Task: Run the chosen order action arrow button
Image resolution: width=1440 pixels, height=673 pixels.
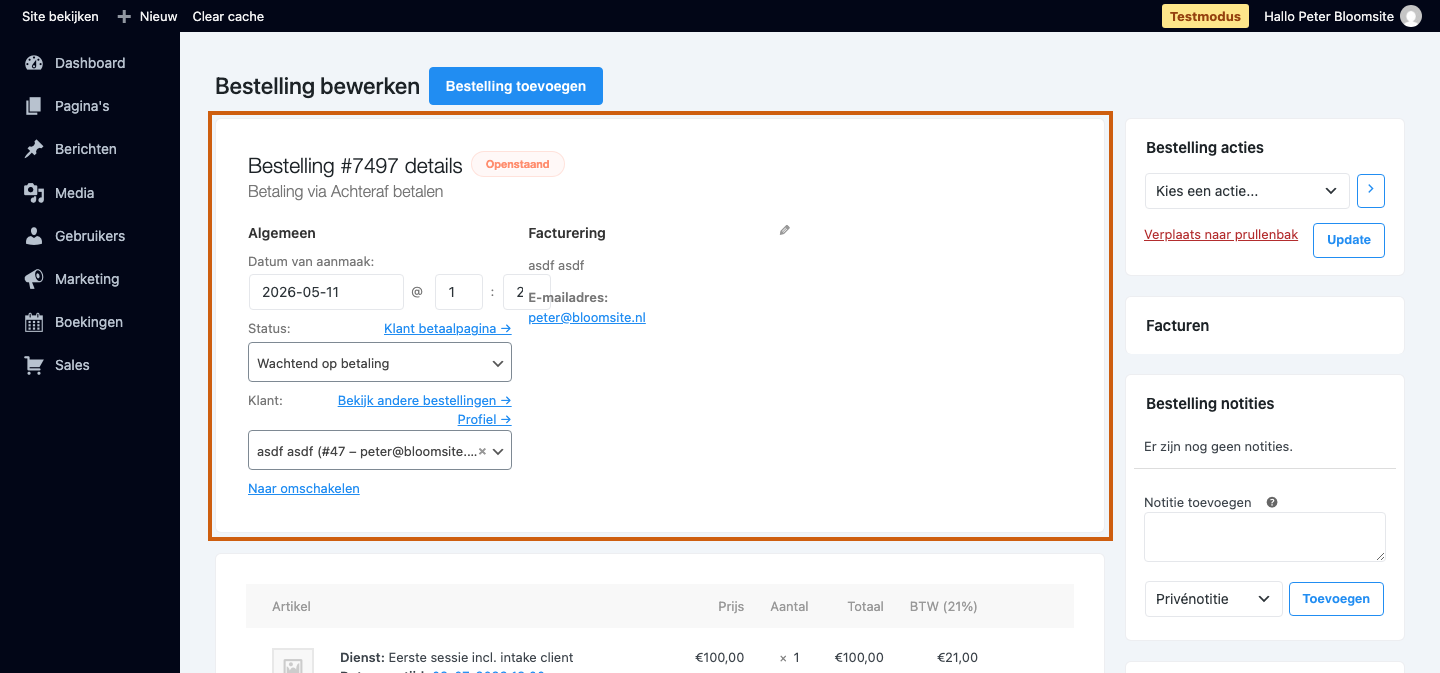Action: 1371,190
